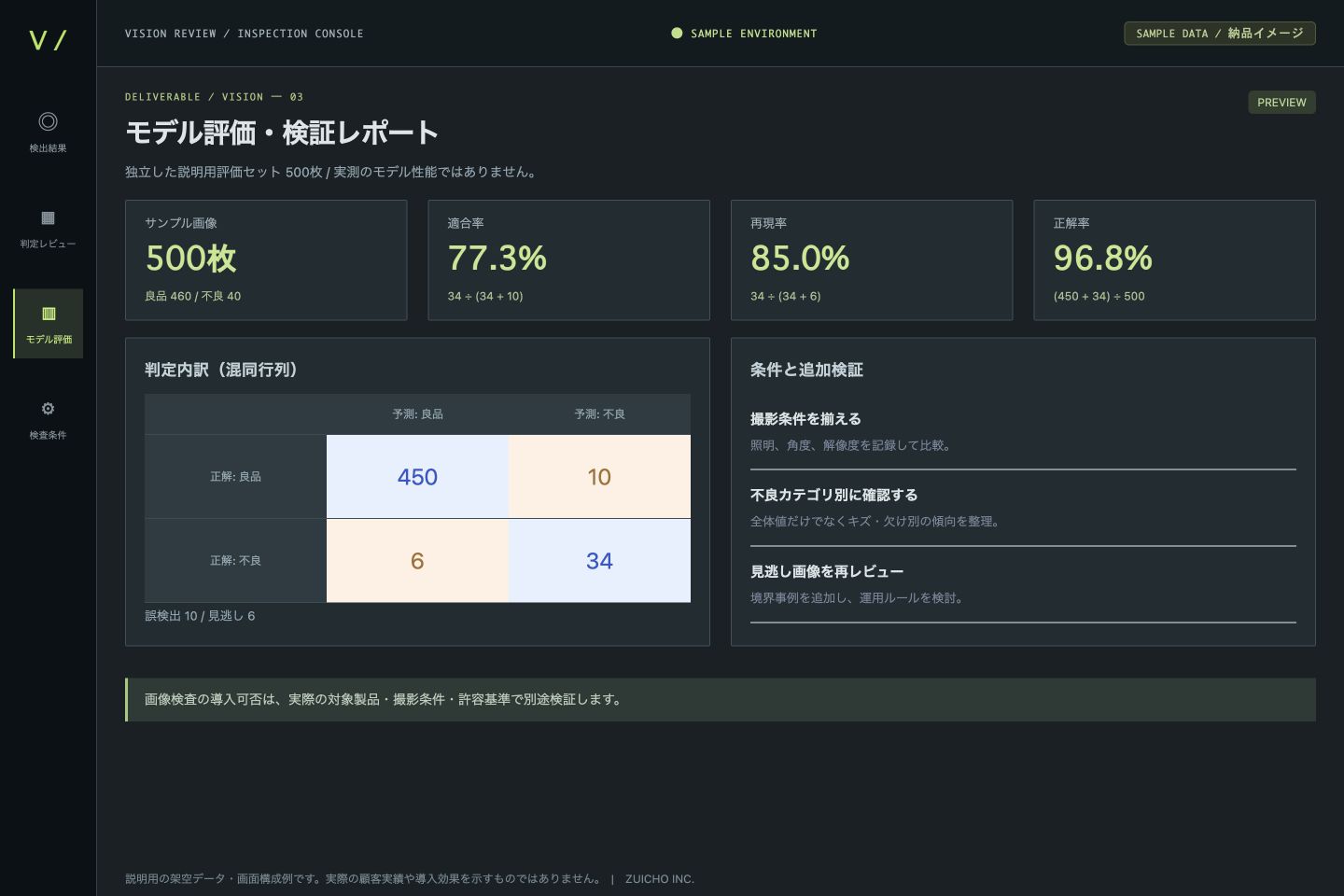1344x896 pixels.
Task: Click the 85.0% 再現率 value
Action: tap(800, 259)
